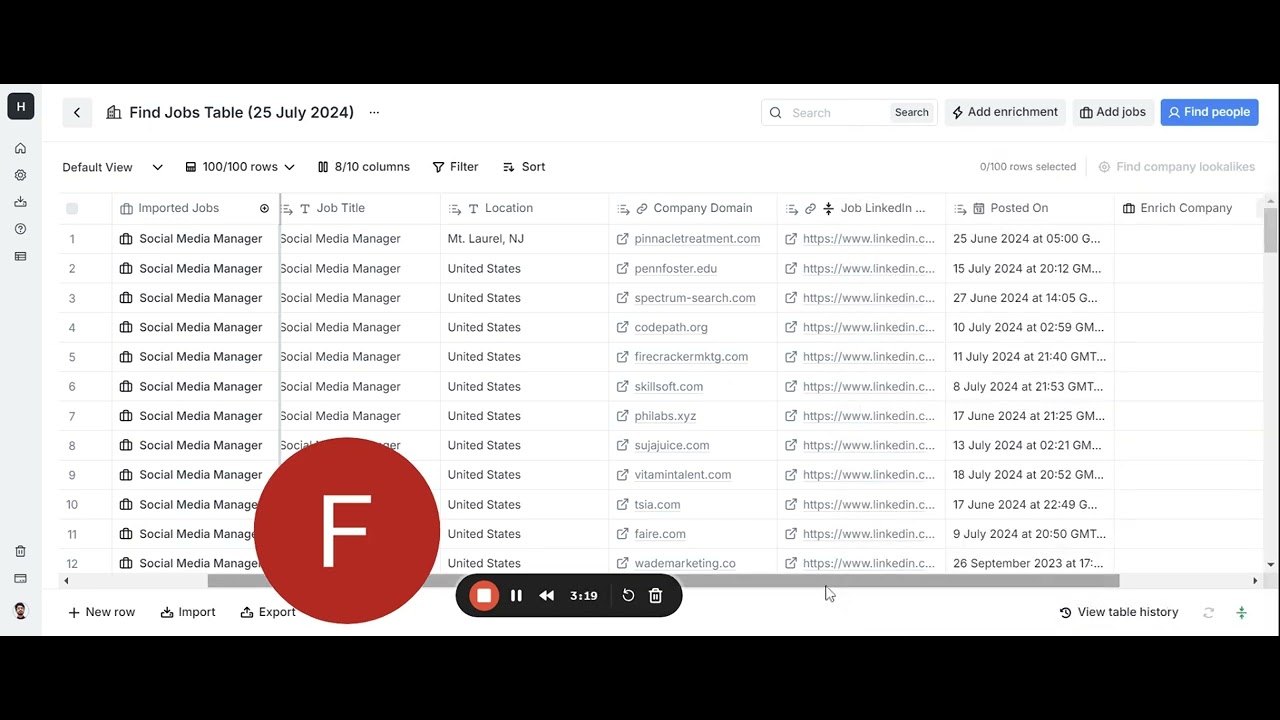Toggle the select-all rows checkbox
Screen dimensions: 1280x720
pyautogui.click(x=72, y=209)
